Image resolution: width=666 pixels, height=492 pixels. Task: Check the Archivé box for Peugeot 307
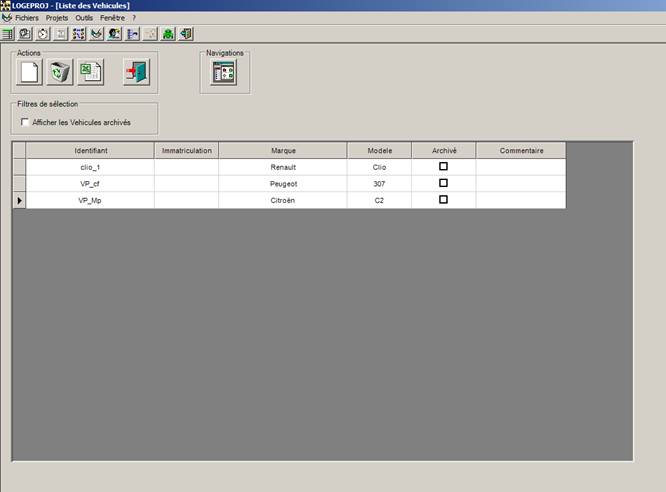[443, 184]
